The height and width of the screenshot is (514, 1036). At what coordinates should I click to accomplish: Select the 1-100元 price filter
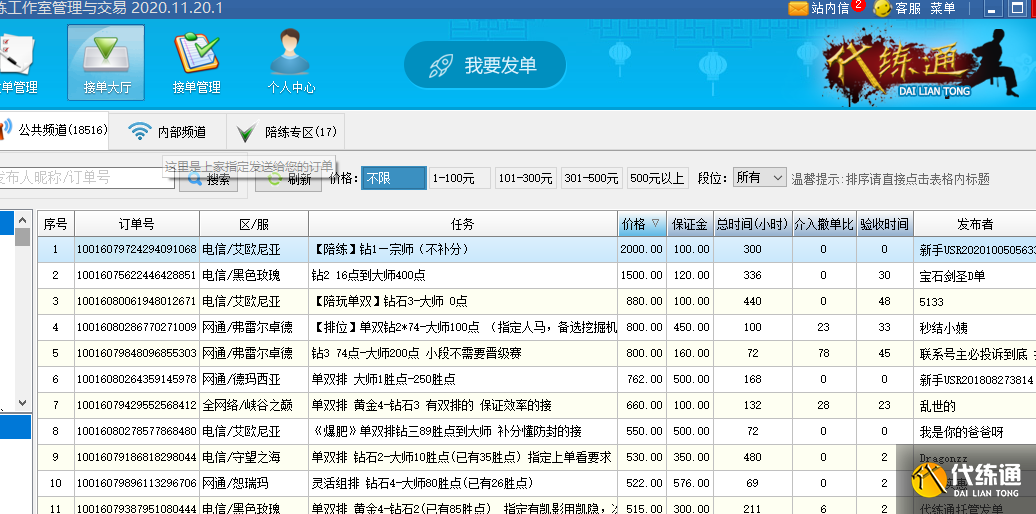click(459, 178)
